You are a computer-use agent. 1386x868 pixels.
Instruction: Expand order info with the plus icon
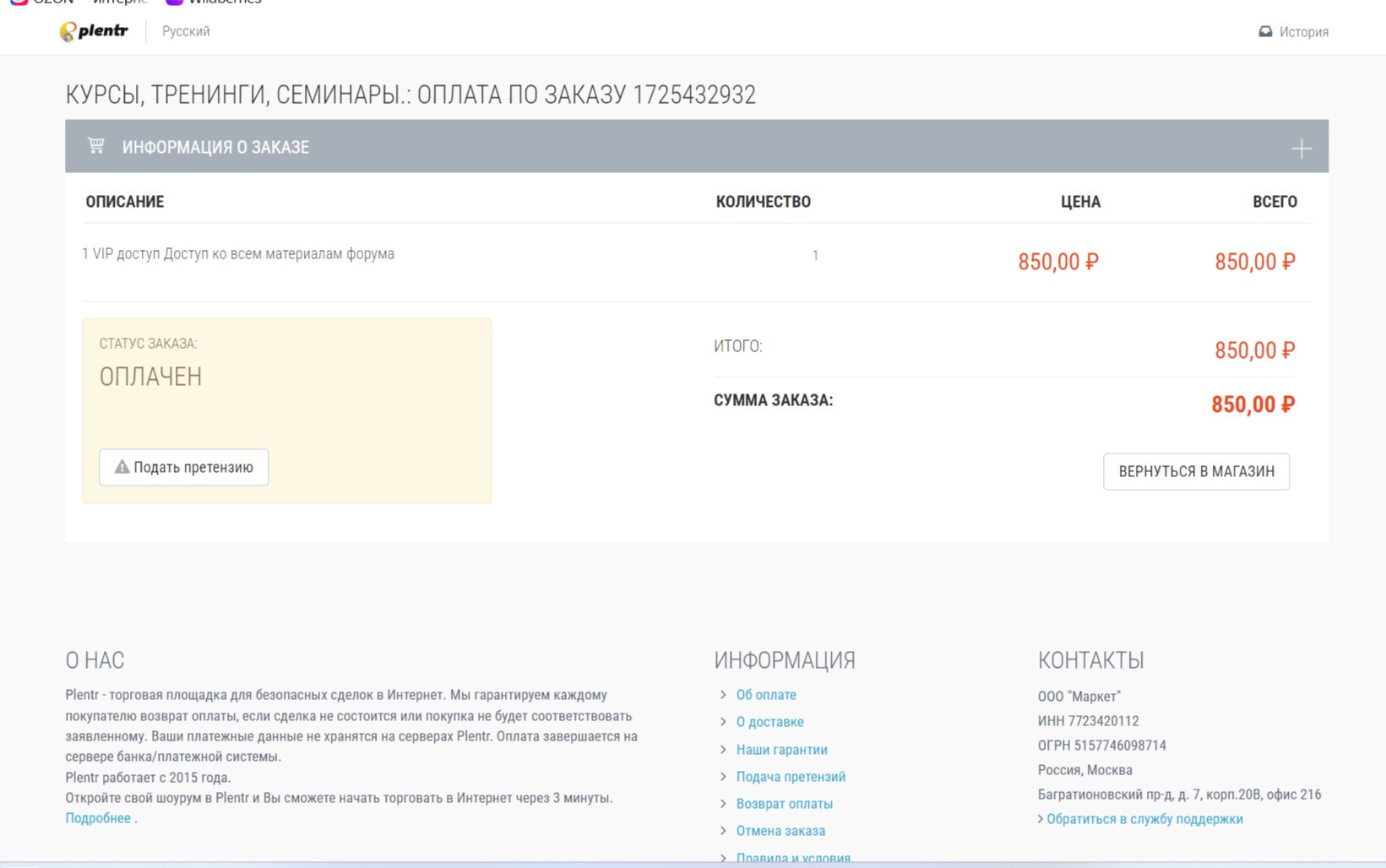tap(1301, 149)
